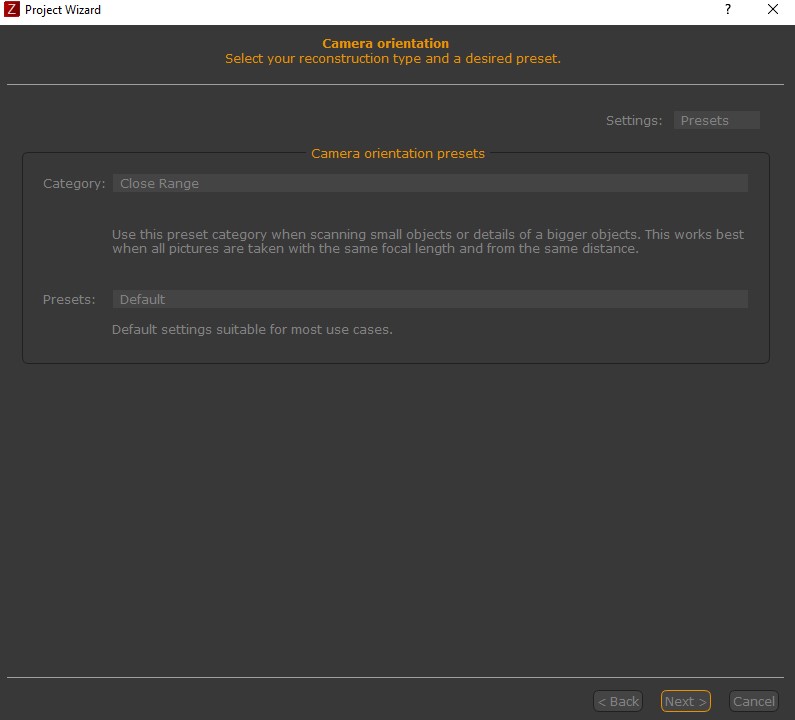Click the question mark help button
The width and height of the screenshot is (795, 720).
(727, 10)
